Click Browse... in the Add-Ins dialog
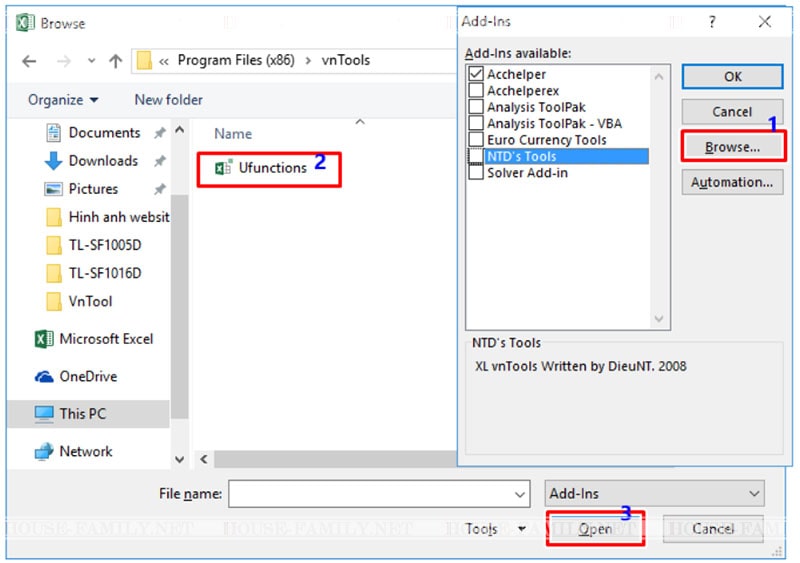Screen dimensions: 800x563 click(x=732, y=147)
